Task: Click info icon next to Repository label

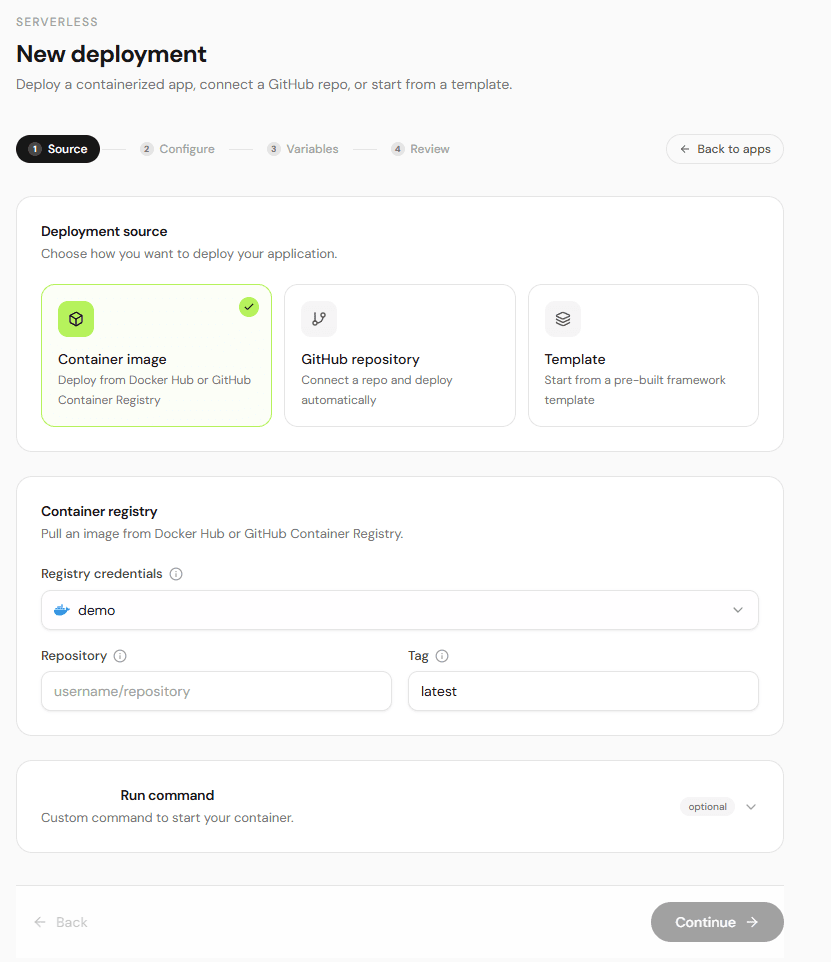Action: pyautogui.click(x=120, y=656)
